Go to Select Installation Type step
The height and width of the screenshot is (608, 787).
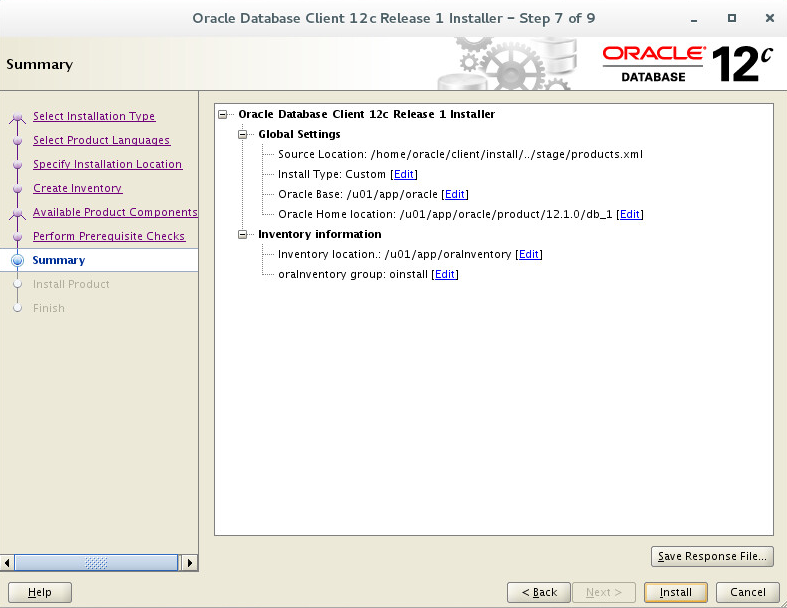pos(94,116)
